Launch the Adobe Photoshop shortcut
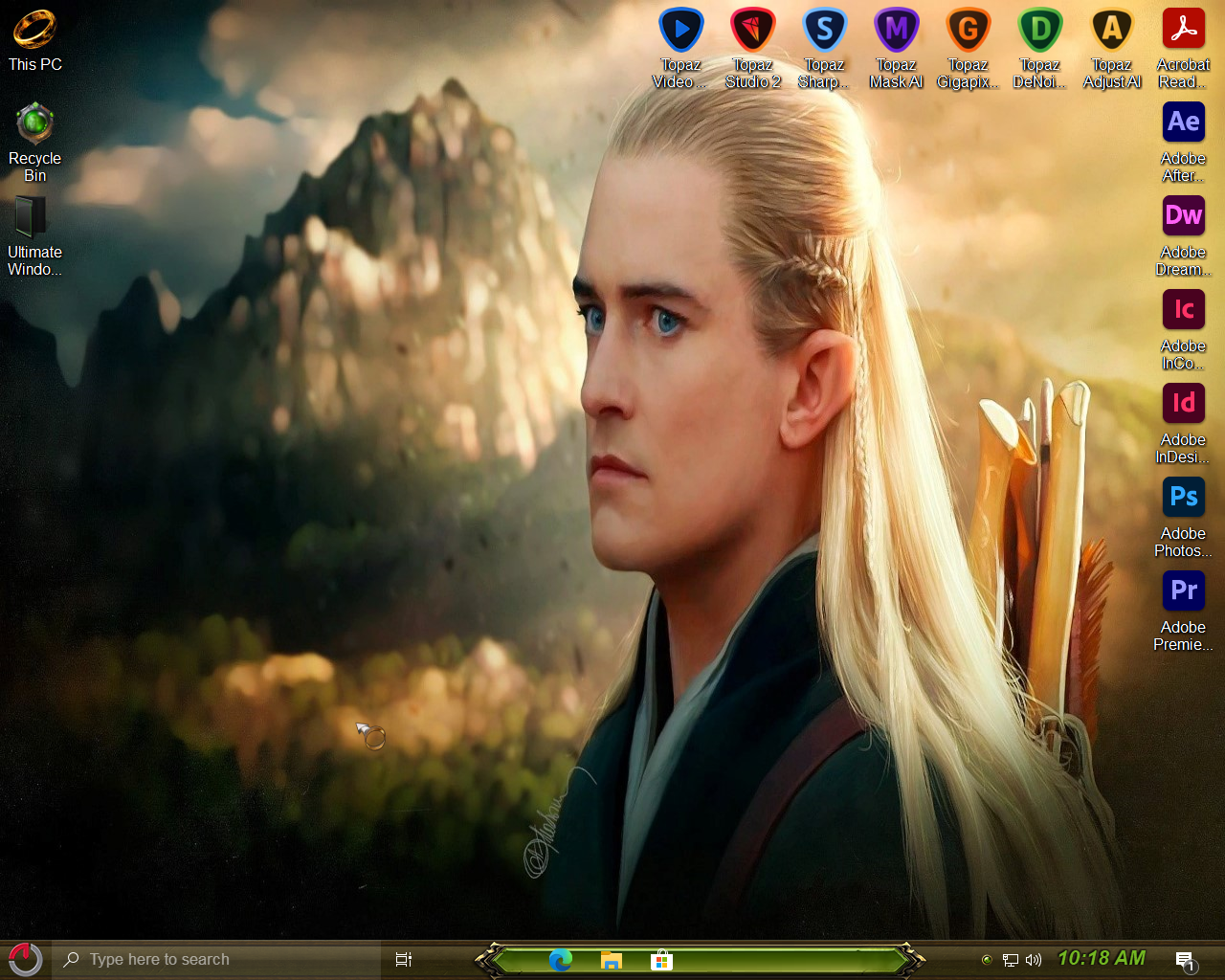 1183,517
